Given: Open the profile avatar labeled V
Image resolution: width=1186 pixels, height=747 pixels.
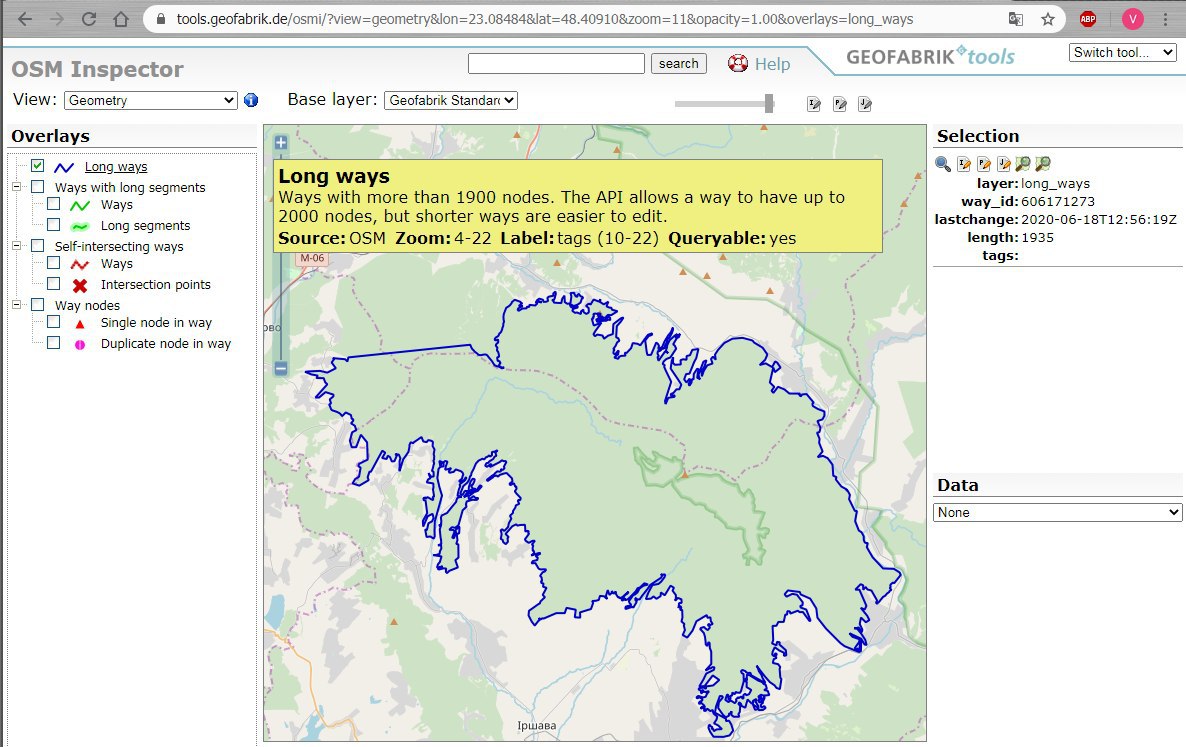Looking at the screenshot, I should [x=1132, y=20].
